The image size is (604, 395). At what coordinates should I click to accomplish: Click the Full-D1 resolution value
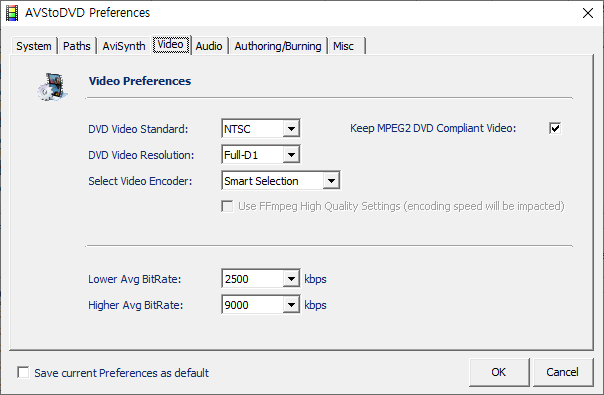pos(253,155)
